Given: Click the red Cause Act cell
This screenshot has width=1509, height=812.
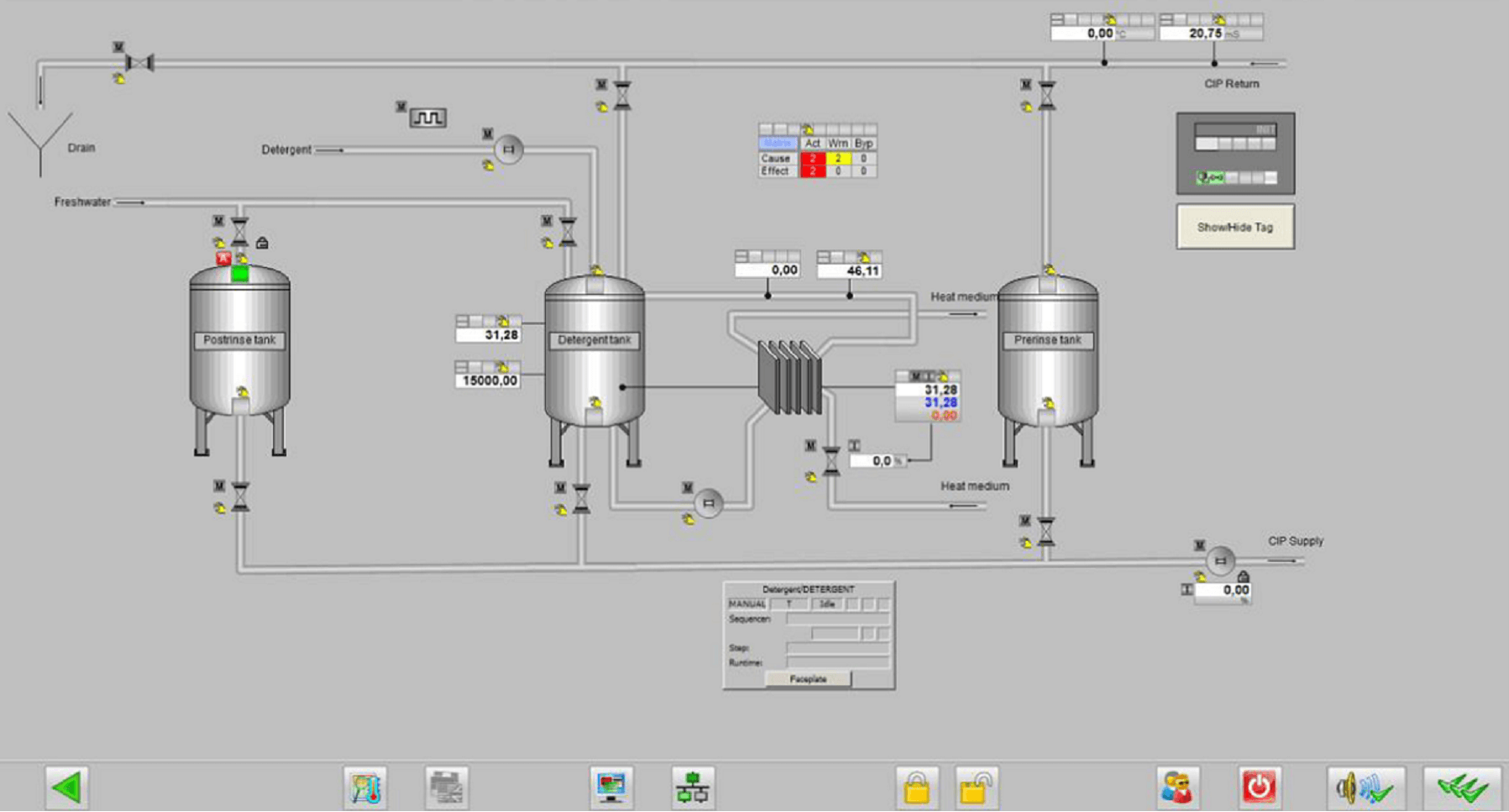Looking at the screenshot, I should click(812, 158).
